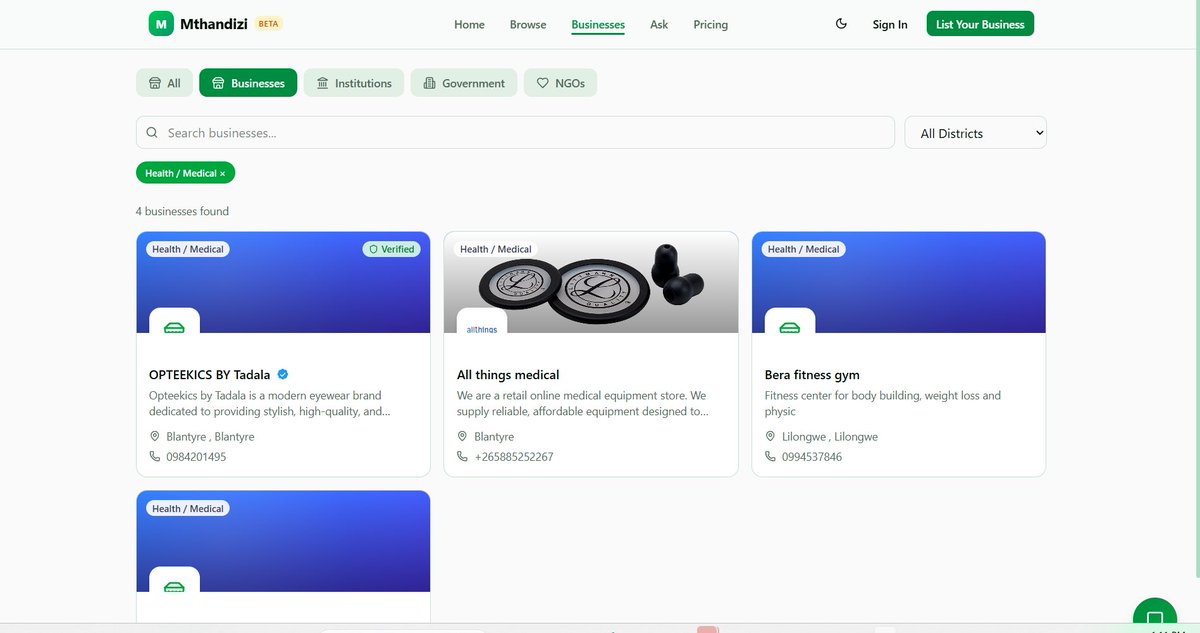
Task: Click the storefront icon in All tab
Action: [x=155, y=83]
